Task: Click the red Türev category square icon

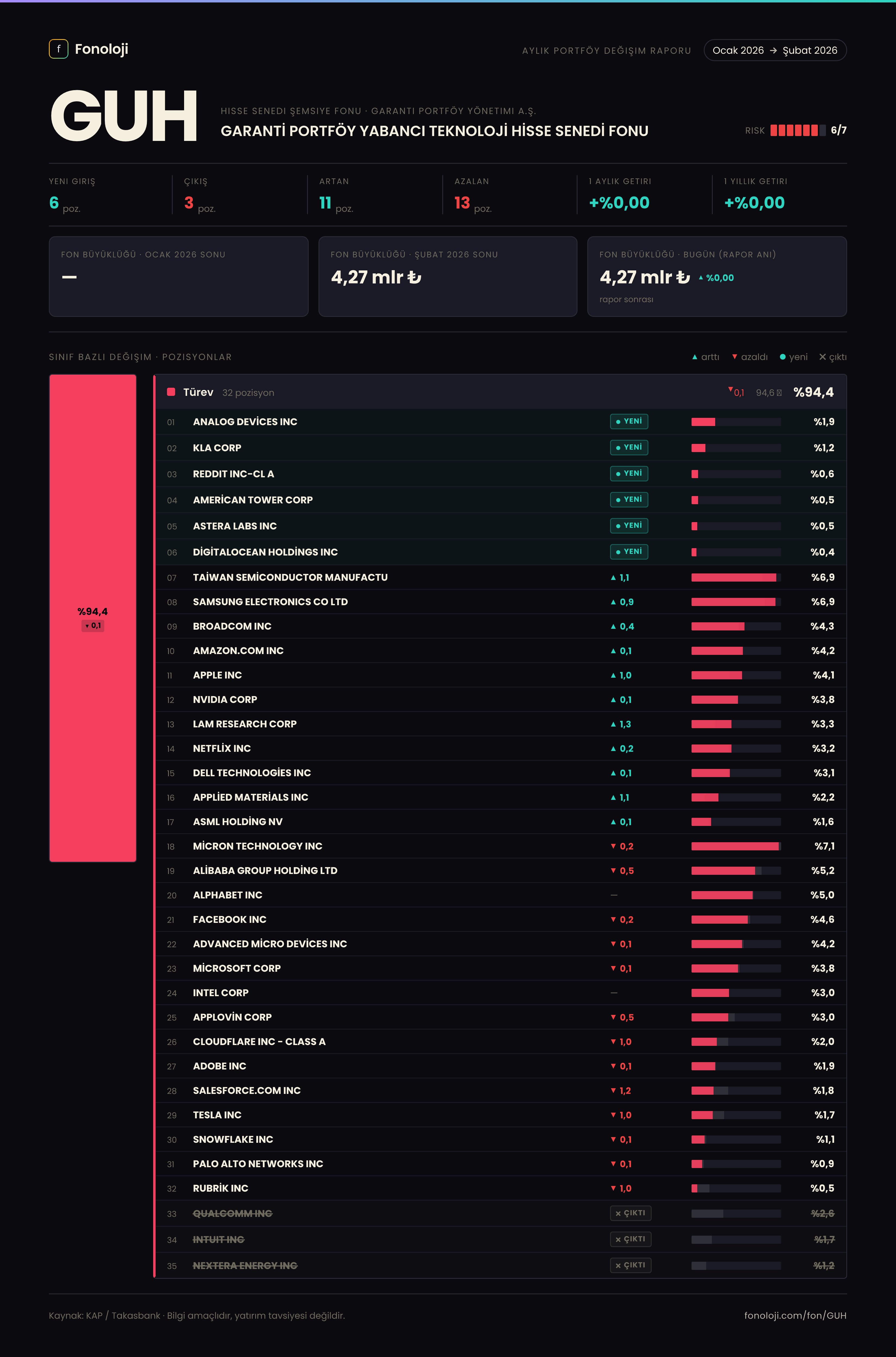Action: point(170,392)
